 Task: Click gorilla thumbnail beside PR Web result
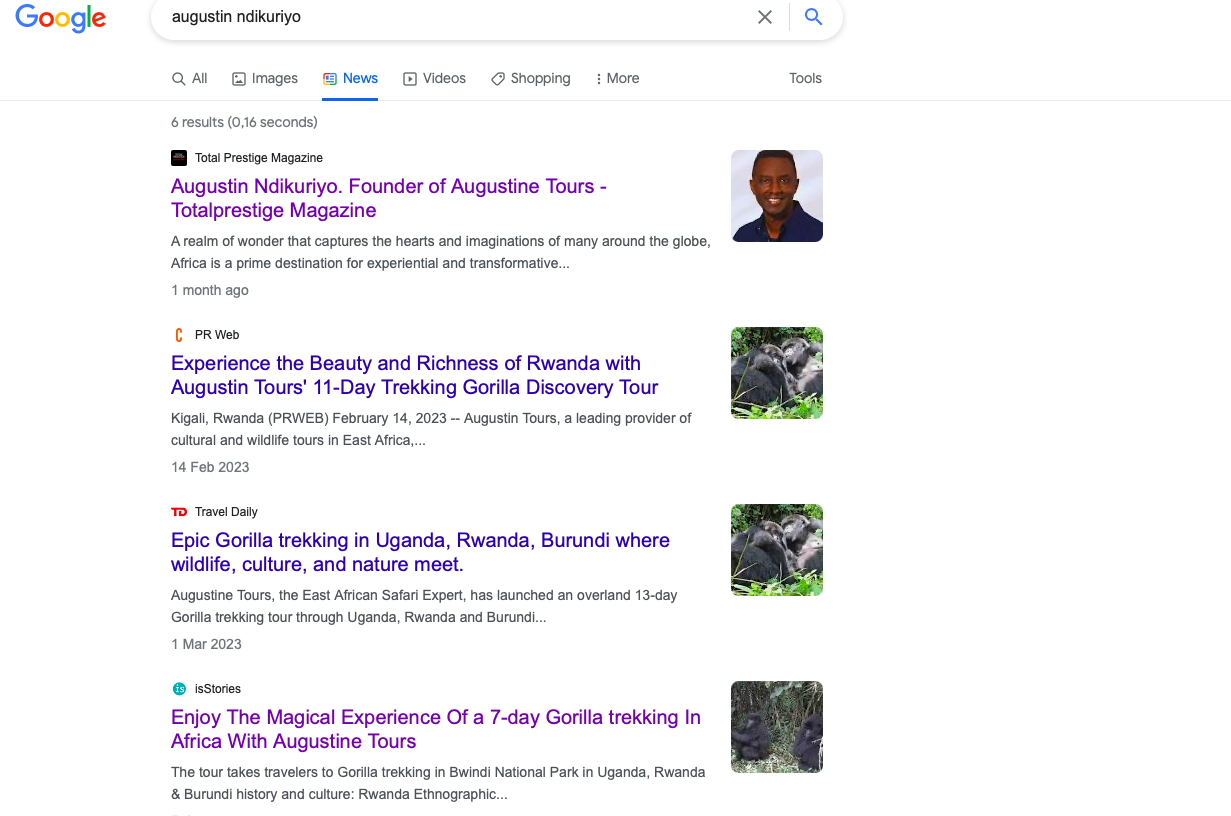(777, 373)
